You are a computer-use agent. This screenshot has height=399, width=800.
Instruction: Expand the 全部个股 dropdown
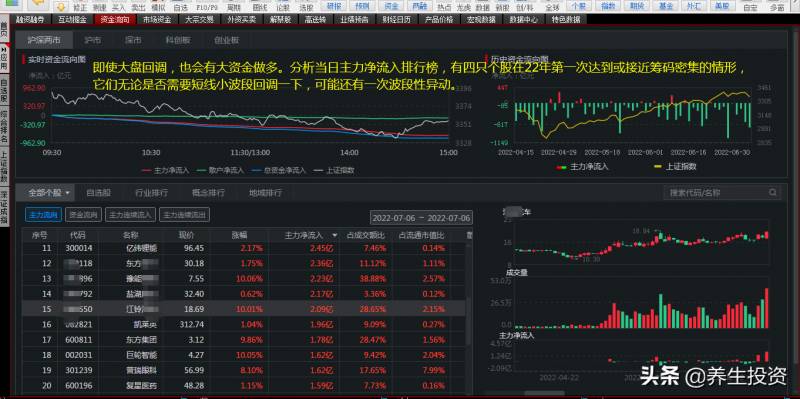tap(49, 193)
